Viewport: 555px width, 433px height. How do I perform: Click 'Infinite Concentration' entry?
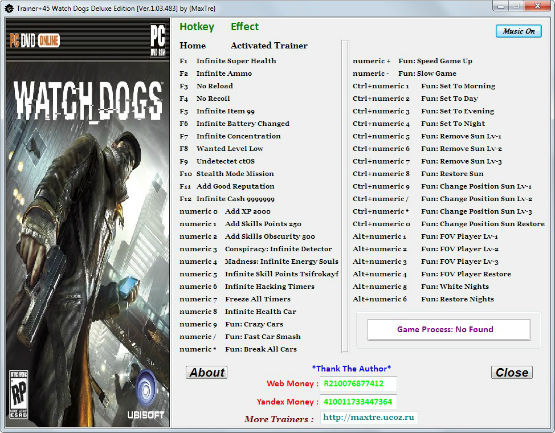(x=239, y=136)
